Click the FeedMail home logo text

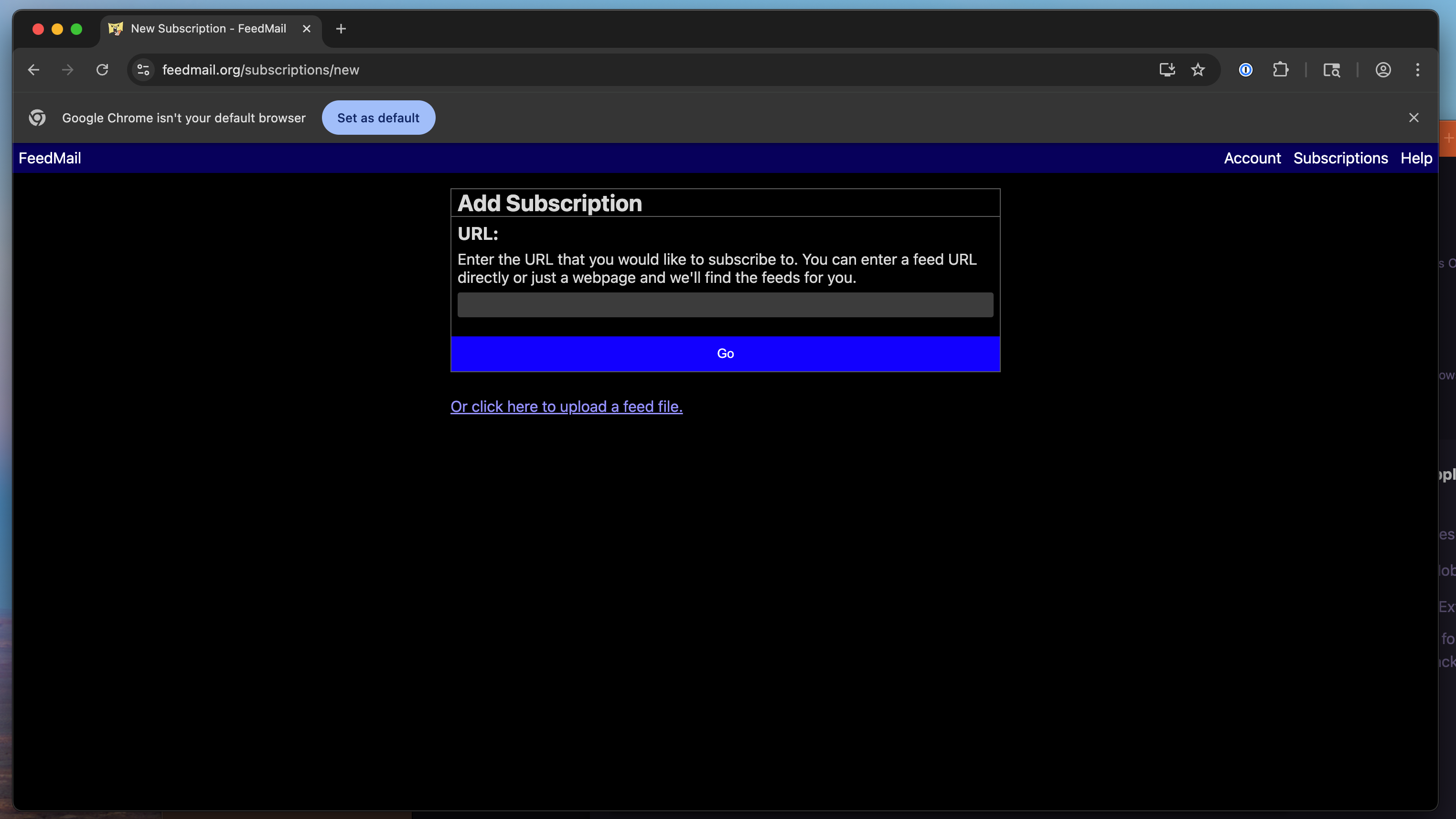pyautogui.click(x=50, y=158)
